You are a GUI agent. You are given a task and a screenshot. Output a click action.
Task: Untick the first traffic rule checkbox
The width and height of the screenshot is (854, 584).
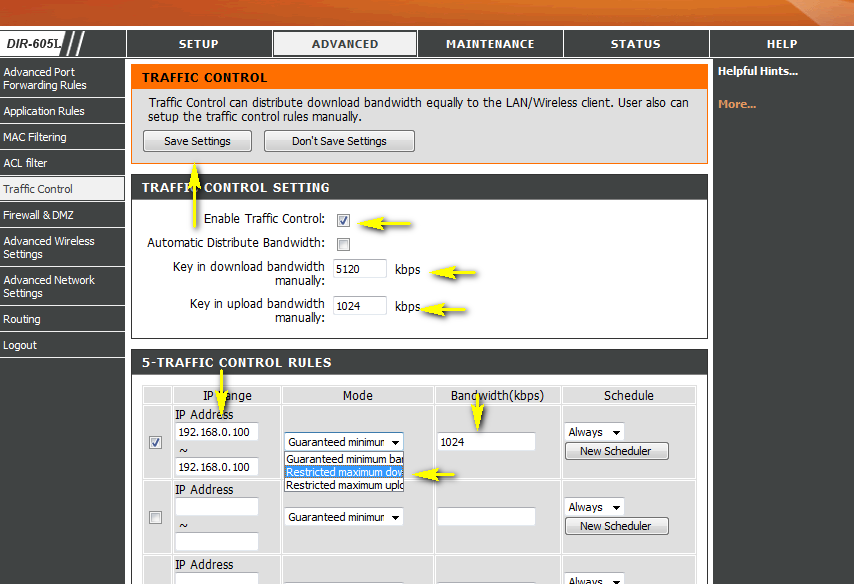pos(155,442)
